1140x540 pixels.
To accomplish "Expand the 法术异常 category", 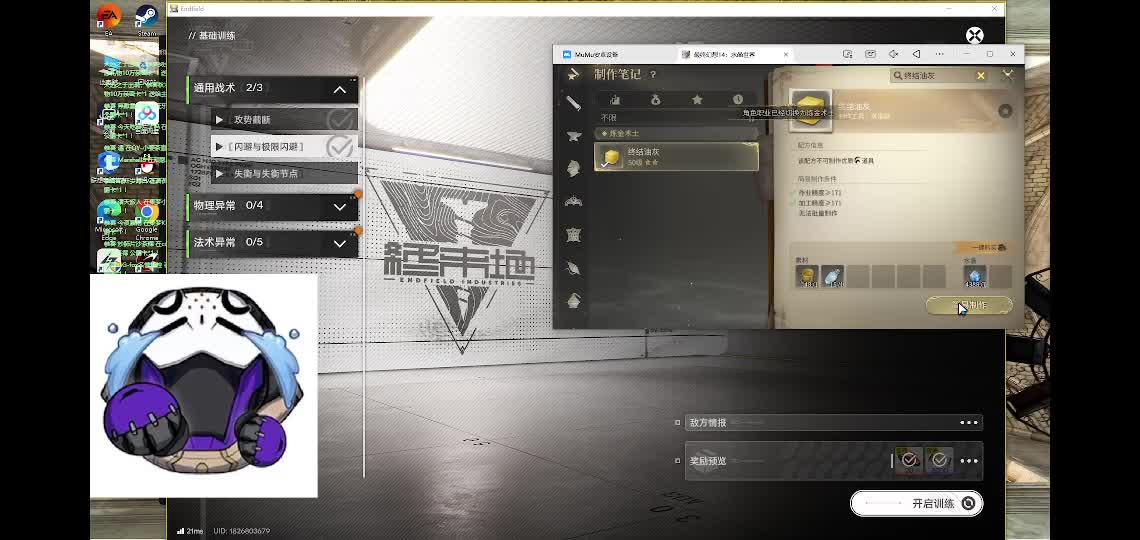I will (339, 243).
